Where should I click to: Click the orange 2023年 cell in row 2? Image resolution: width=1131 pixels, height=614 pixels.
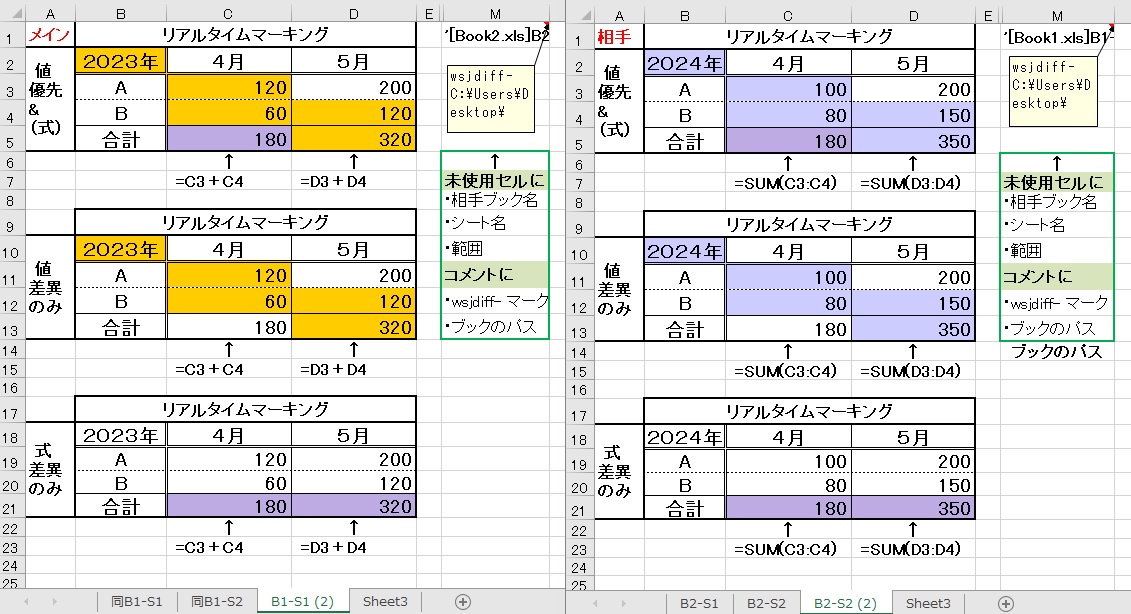pos(120,62)
